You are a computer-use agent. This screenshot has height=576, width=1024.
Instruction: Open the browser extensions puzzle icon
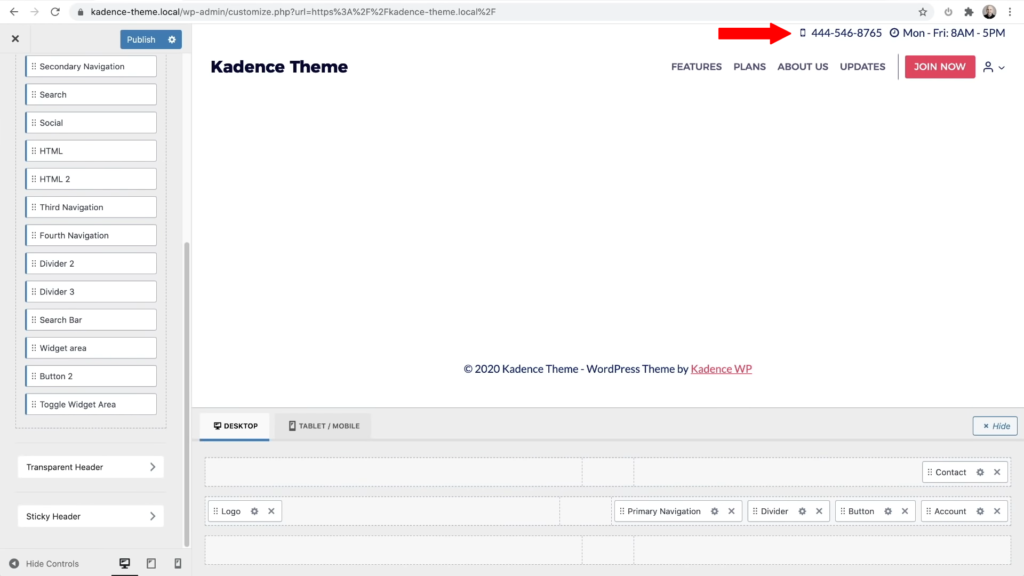pyautogui.click(x=968, y=12)
